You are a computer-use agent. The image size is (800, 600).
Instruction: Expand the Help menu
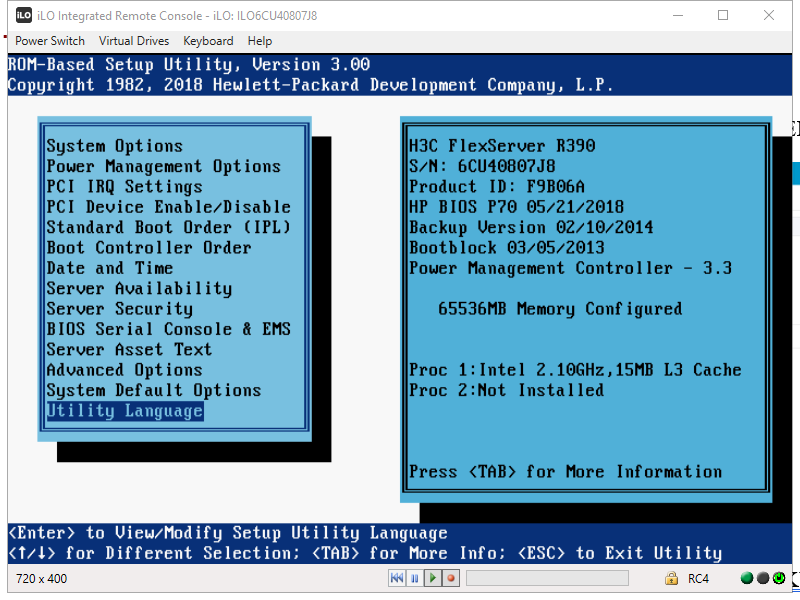tap(259, 41)
